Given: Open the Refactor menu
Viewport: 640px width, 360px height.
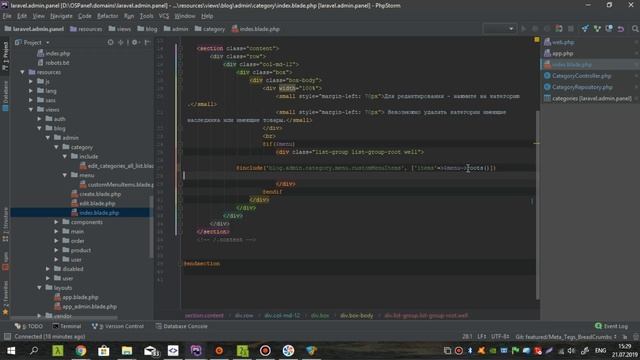Looking at the screenshot, I should coord(108,16).
